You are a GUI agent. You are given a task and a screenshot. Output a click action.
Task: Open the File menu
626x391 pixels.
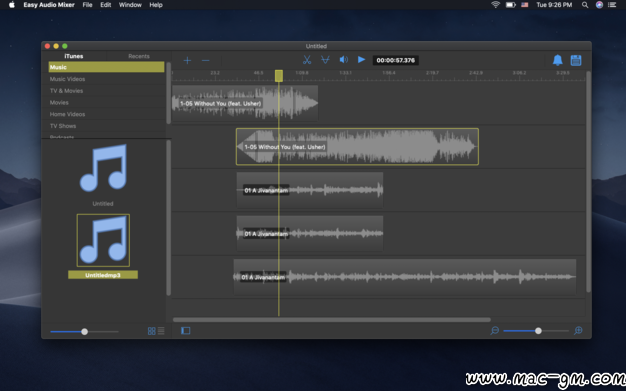(87, 5)
